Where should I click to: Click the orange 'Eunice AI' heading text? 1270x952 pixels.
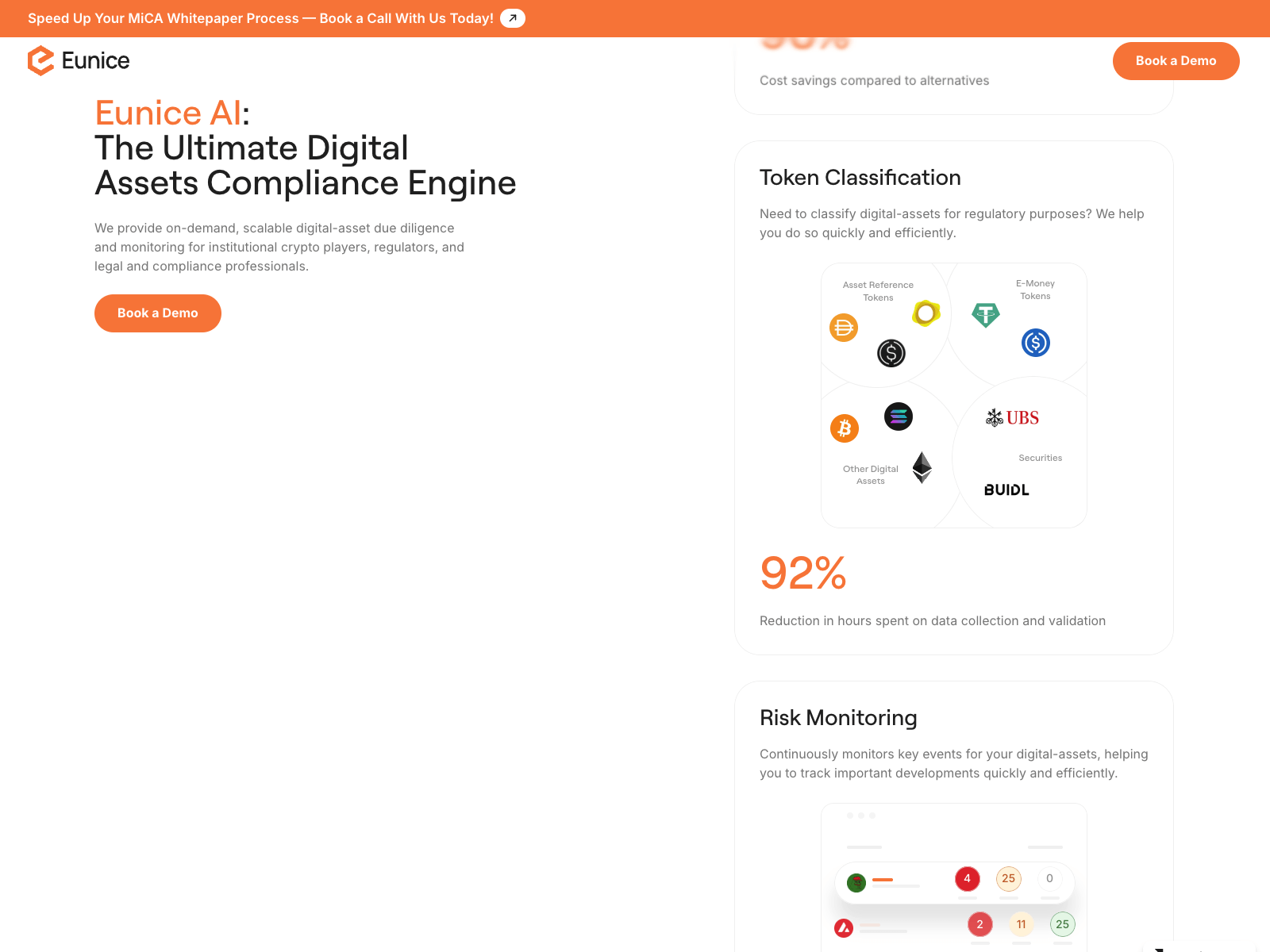coord(168,113)
